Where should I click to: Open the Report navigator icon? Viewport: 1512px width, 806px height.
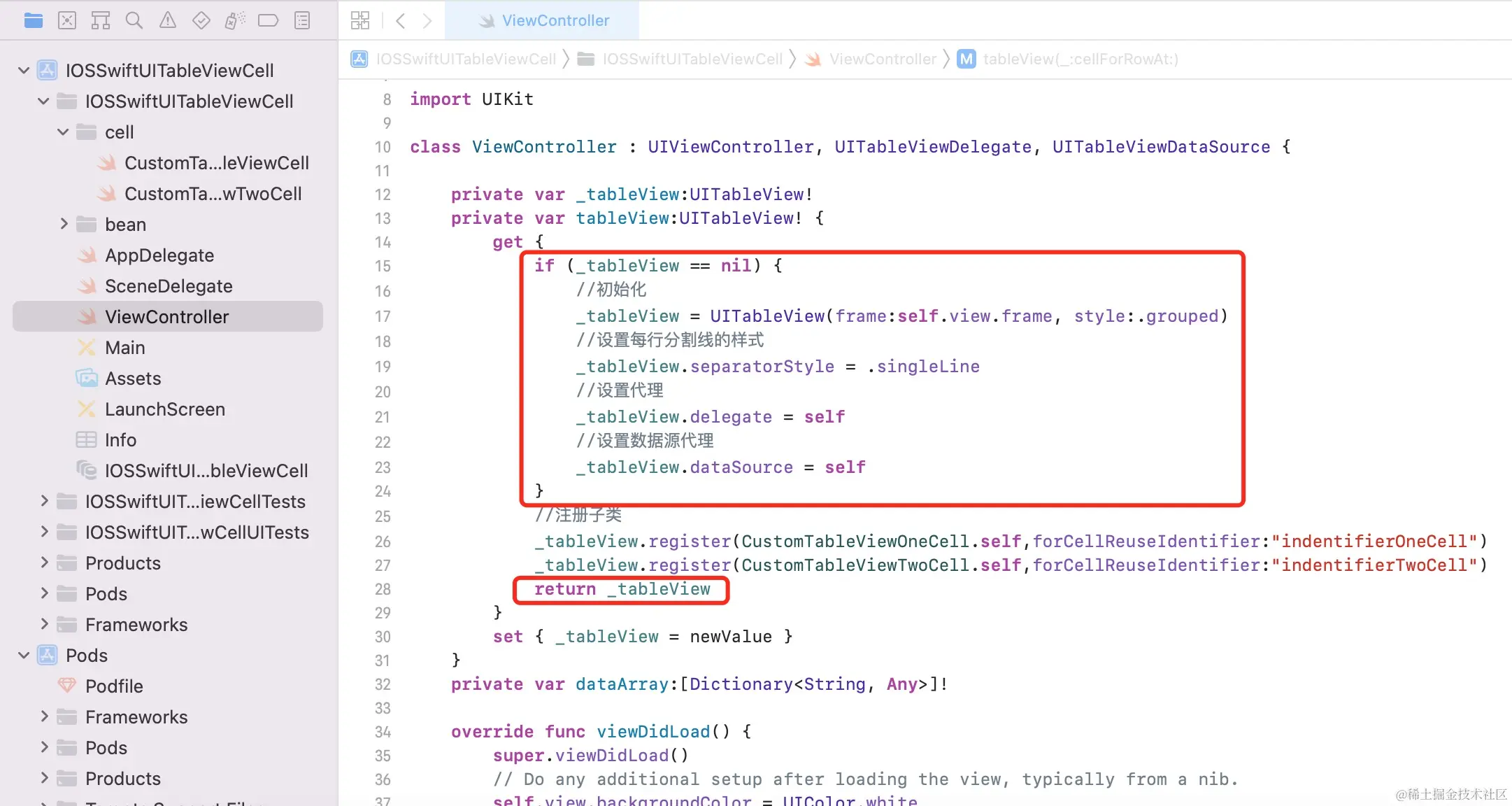point(302,20)
